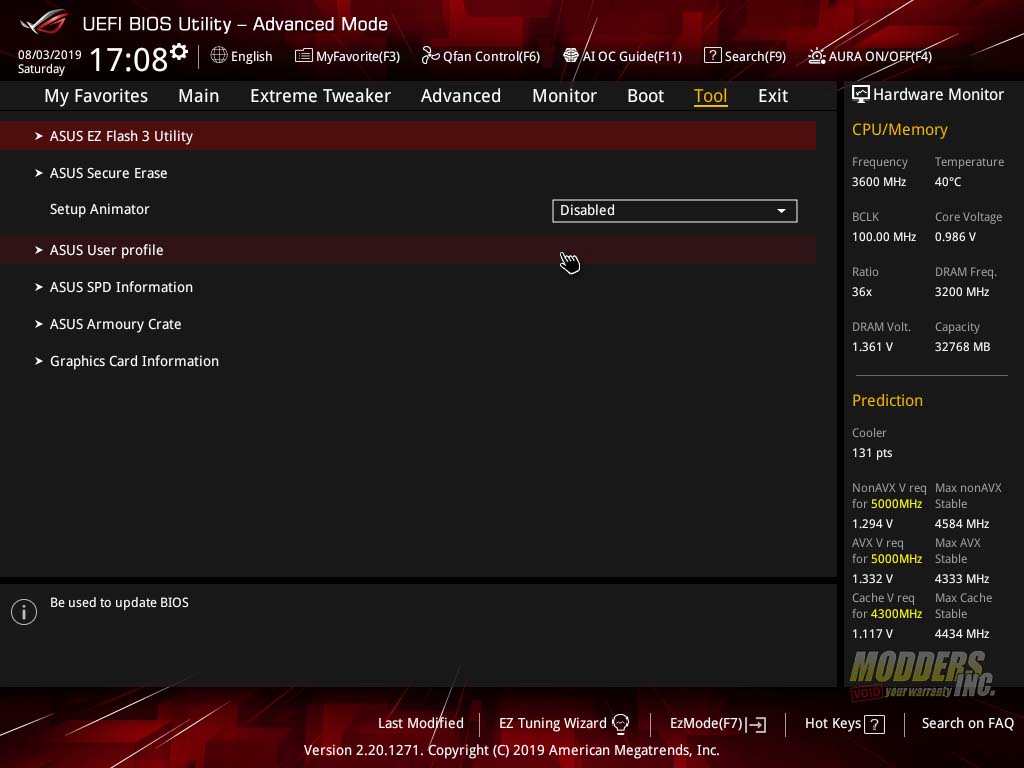Open the My Favorites tab
The image size is (1024, 768).
click(x=96, y=96)
